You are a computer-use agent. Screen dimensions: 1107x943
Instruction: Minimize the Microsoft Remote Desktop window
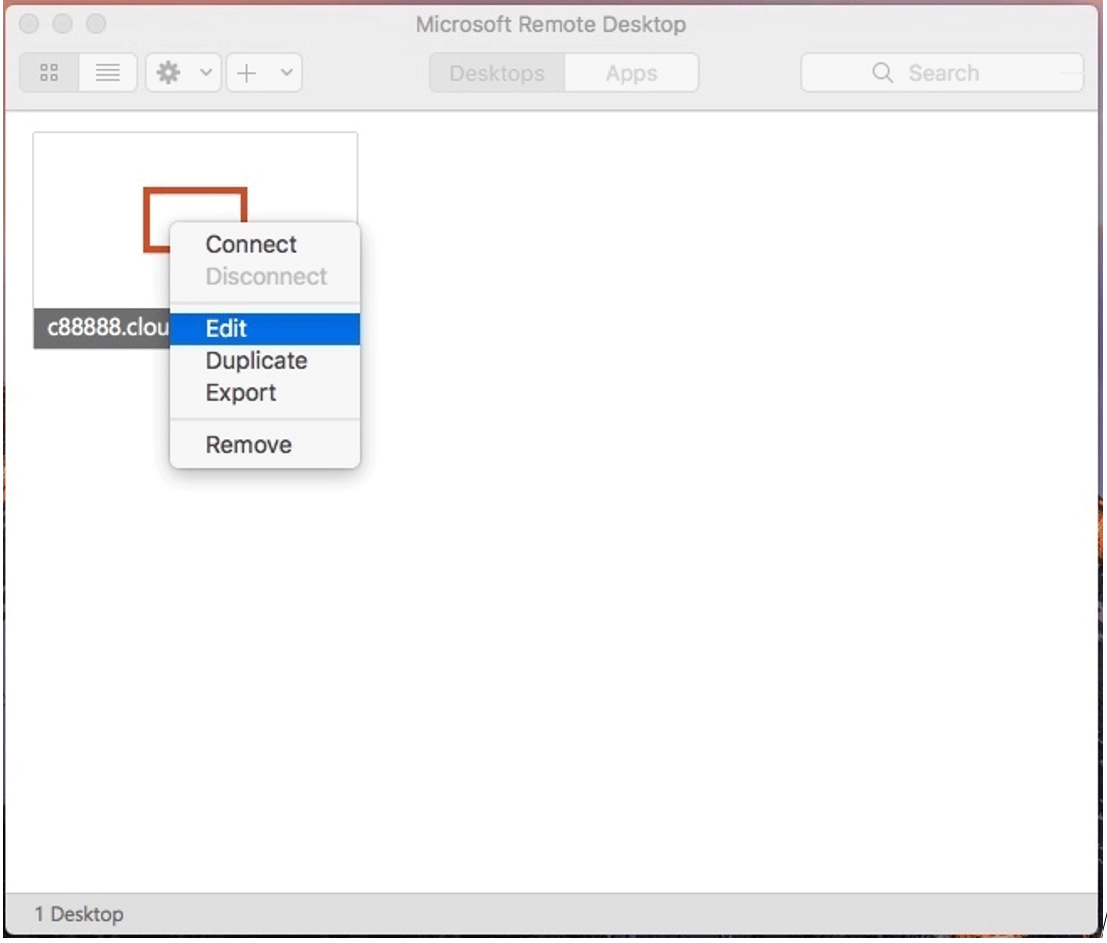(63, 24)
